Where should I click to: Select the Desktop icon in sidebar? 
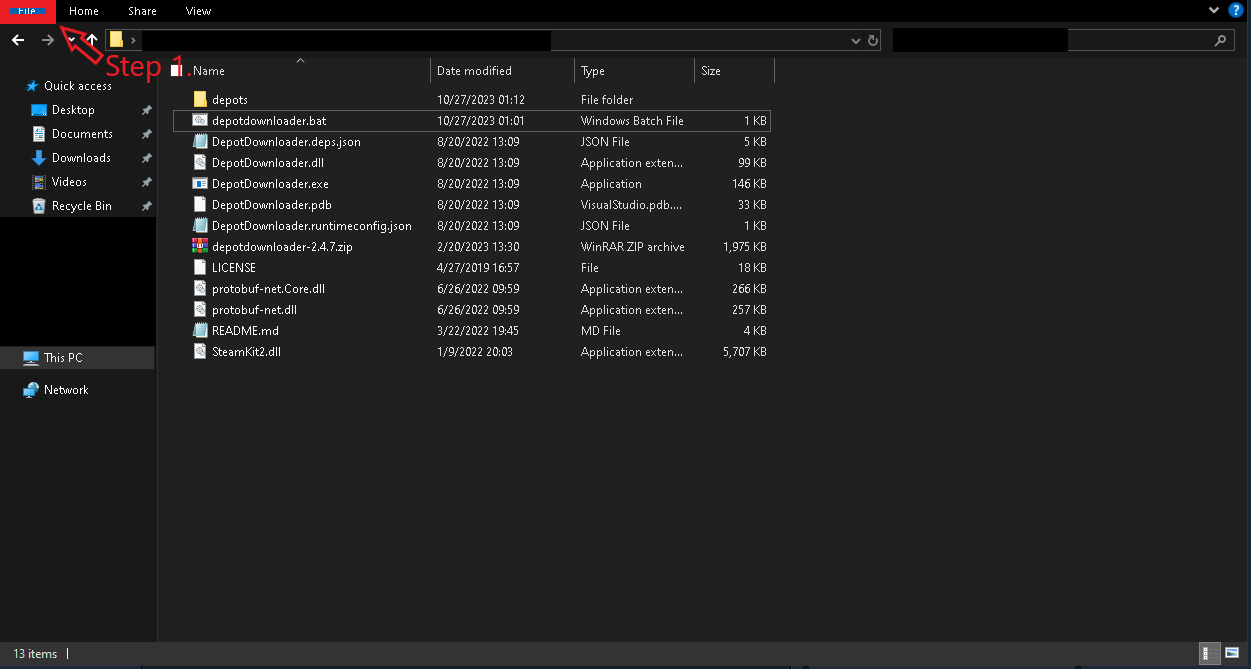coord(39,110)
